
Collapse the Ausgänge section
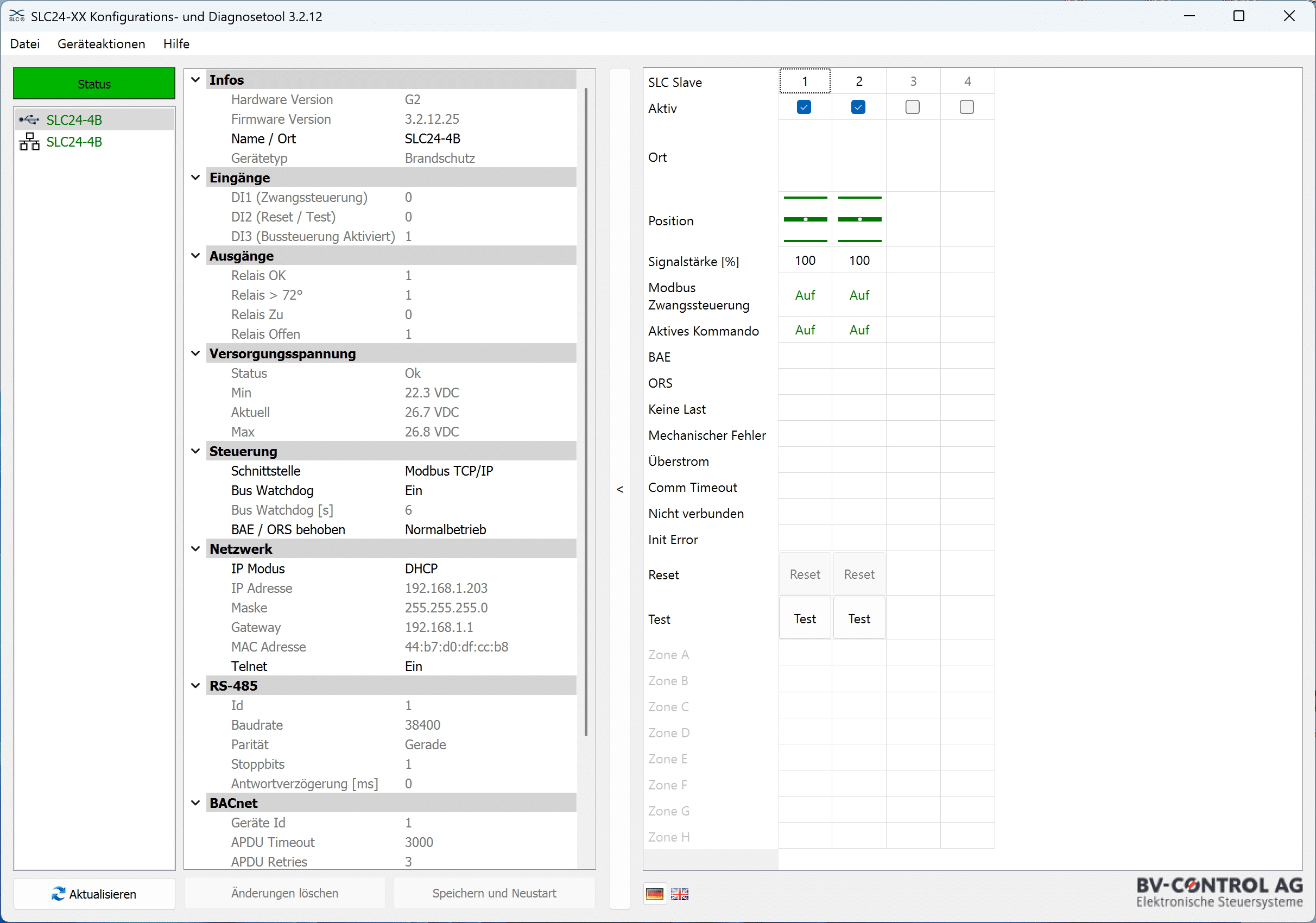195,256
